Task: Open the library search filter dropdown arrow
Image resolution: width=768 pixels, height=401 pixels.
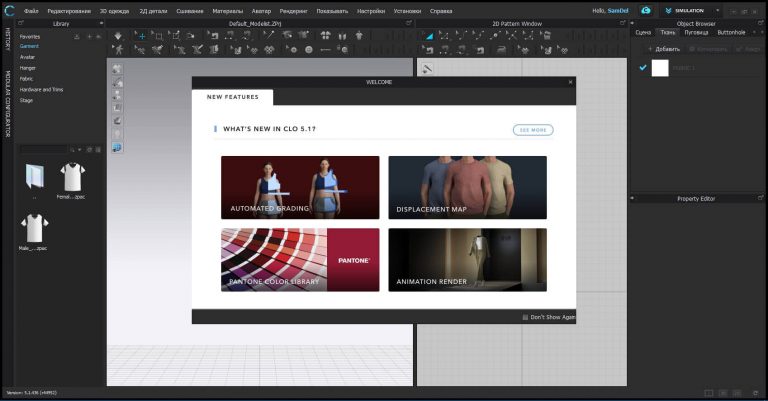Action: point(80,149)
